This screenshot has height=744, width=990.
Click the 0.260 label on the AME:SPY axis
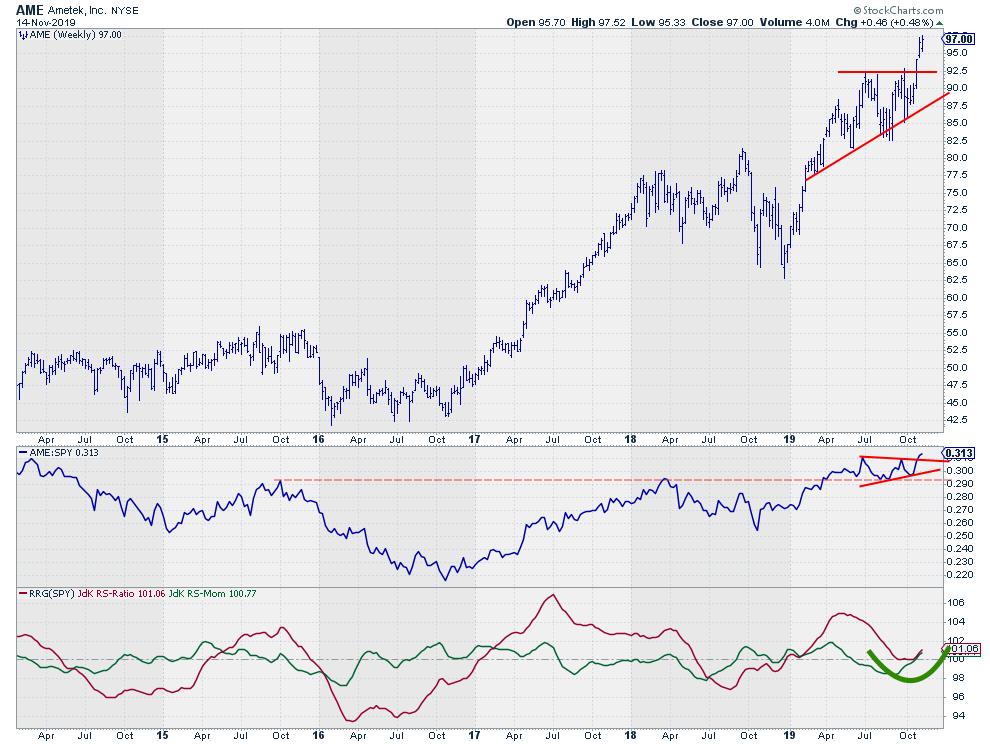coord(958,523)
